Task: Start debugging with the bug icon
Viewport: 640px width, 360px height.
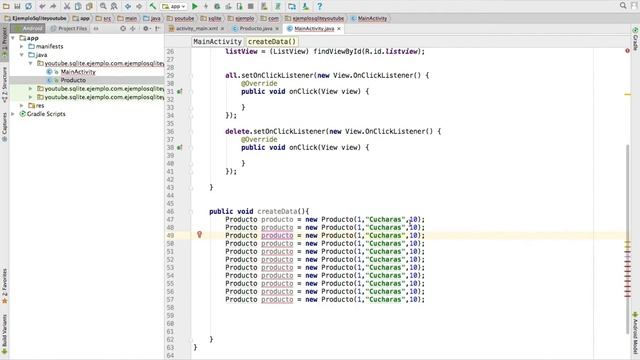Action: 217,6
